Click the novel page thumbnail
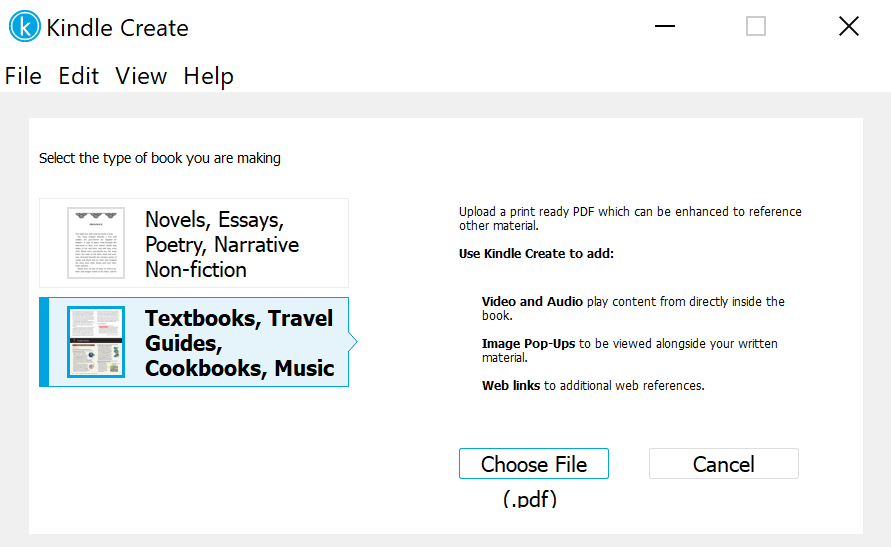Image resolution: width=891 pixels, height=547 pixels. (x=96, y=243)
